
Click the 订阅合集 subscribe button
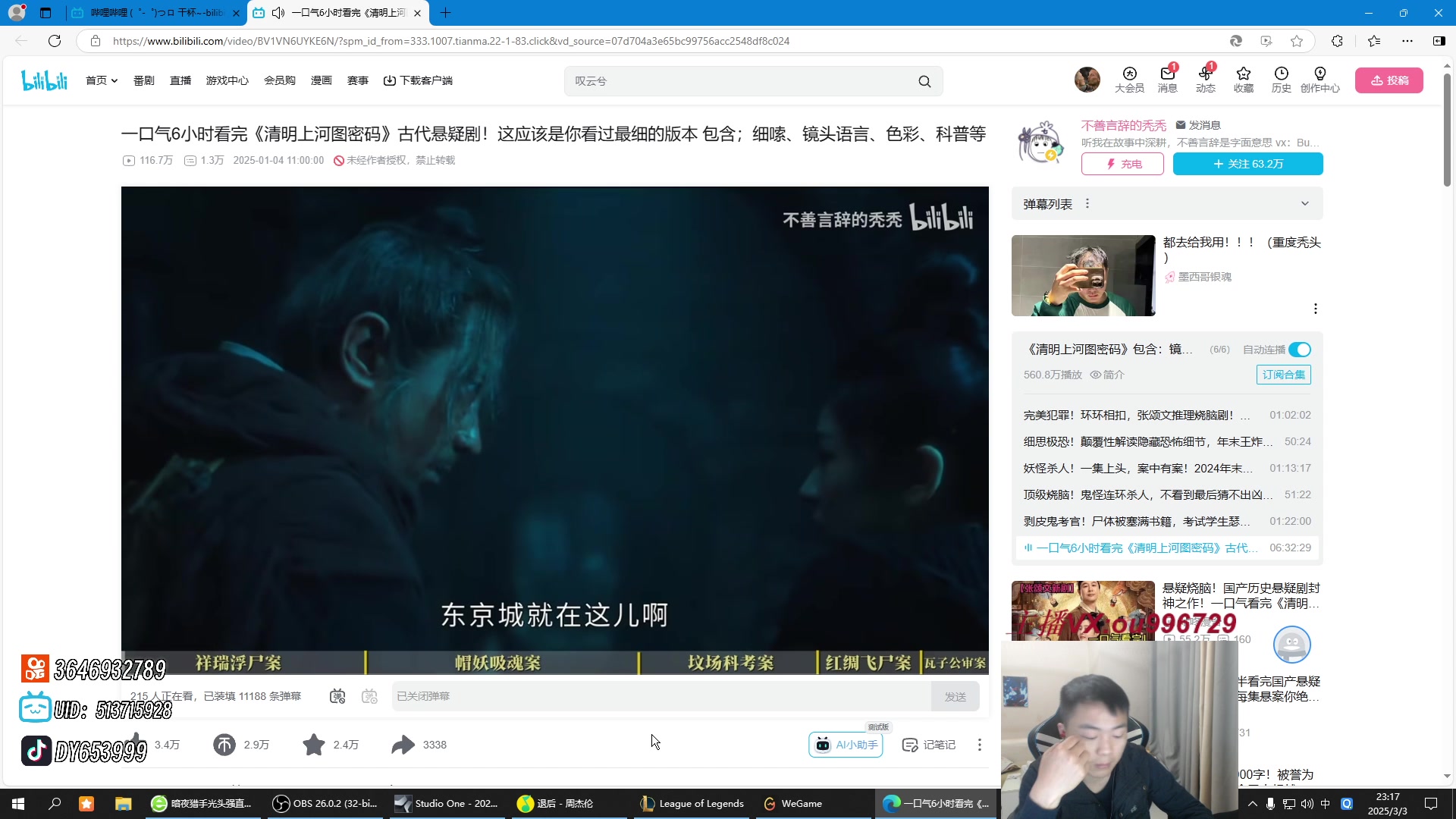tap(1283, 375)
